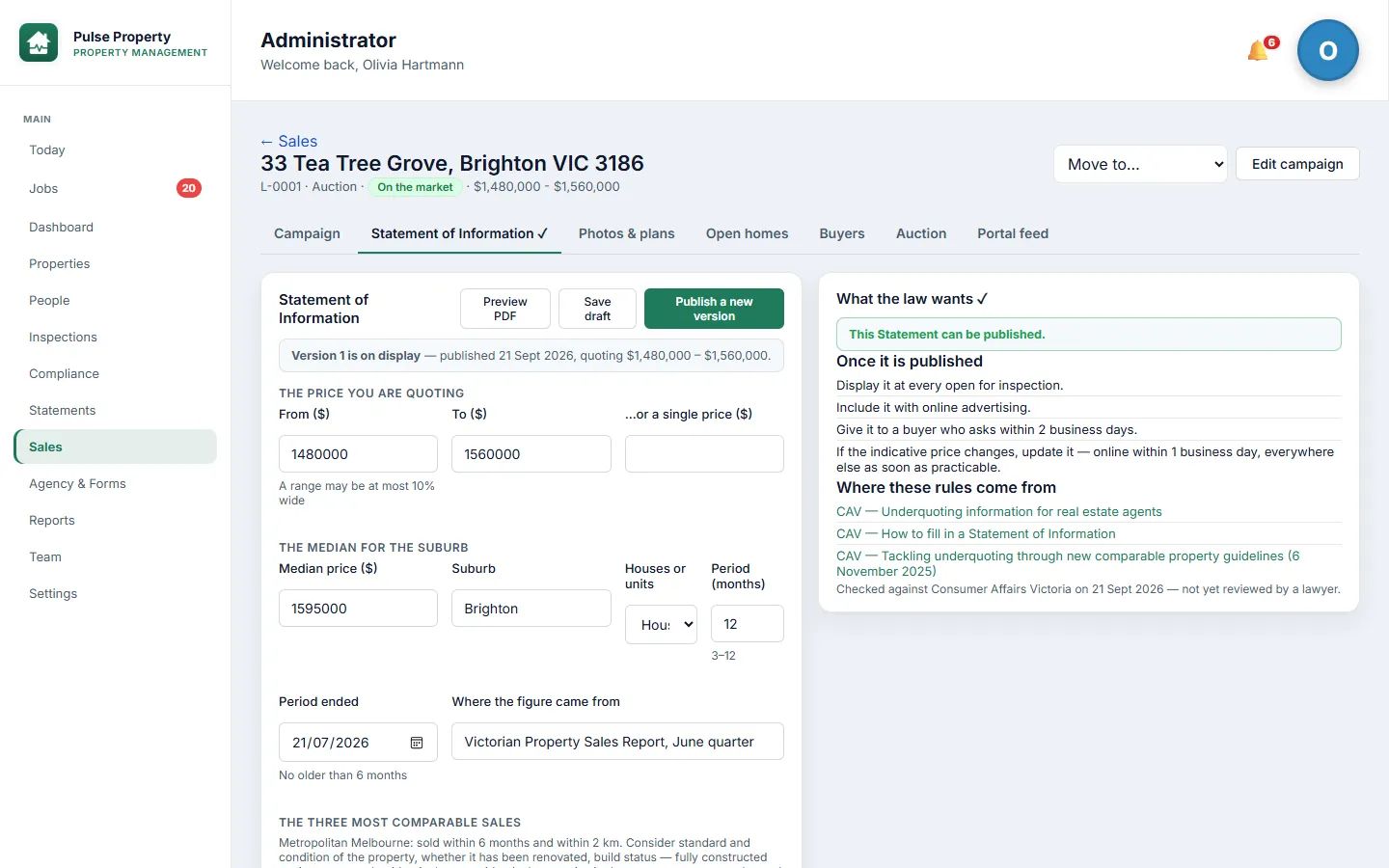
Task: Select the Statement of Information tab
Action: pyautogui.click(x=459, y=233)
